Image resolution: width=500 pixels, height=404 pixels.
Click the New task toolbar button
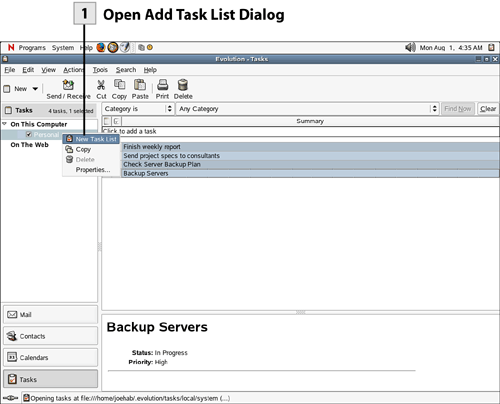(x=15, y=89)
